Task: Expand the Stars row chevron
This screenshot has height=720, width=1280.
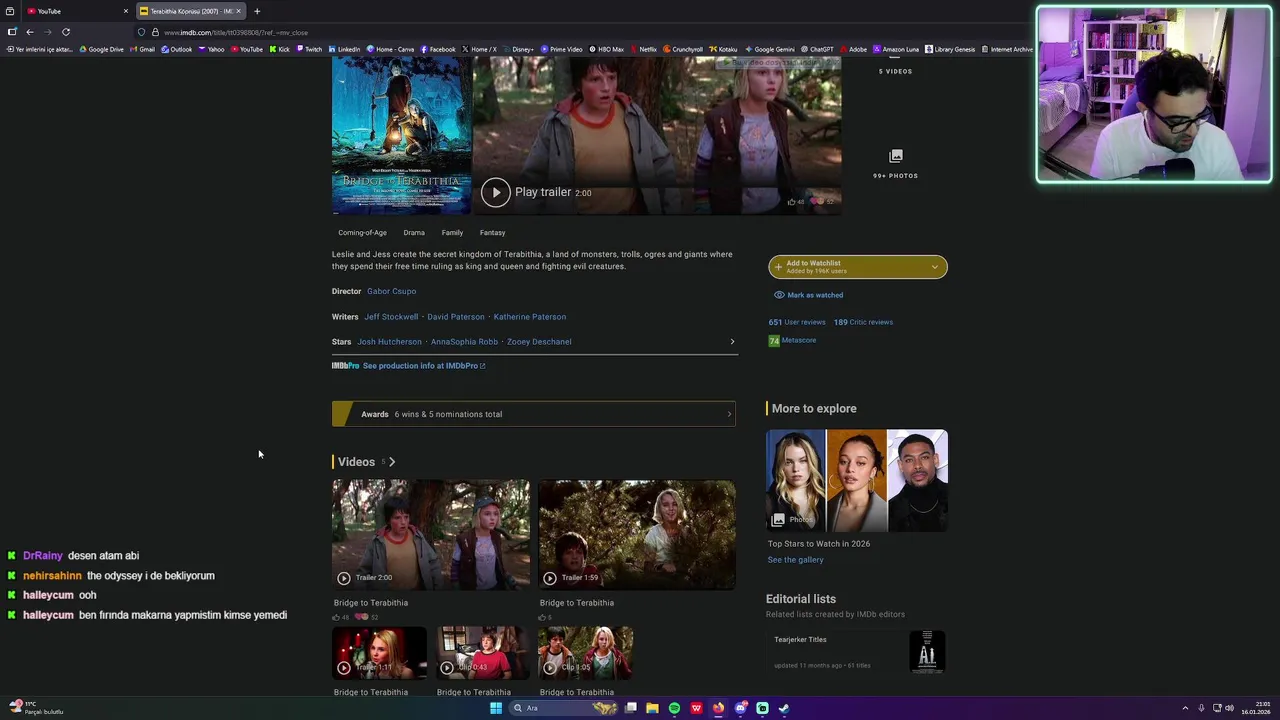Action: click(732, 342)
